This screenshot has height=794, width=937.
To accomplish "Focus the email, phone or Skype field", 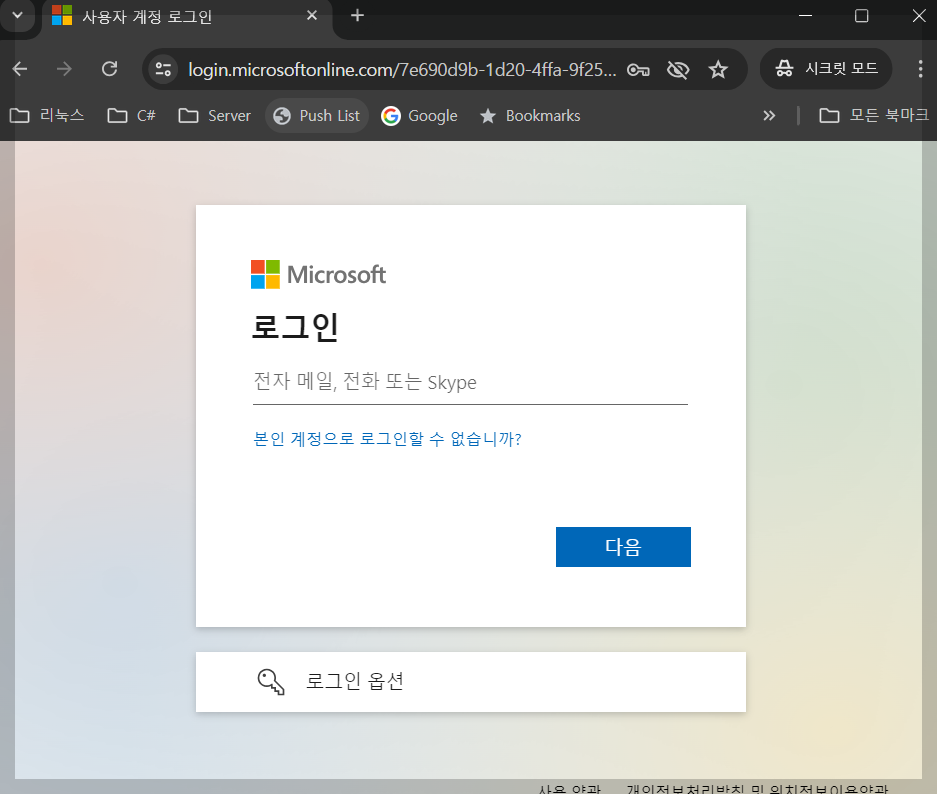I will [x=470, y=382].
